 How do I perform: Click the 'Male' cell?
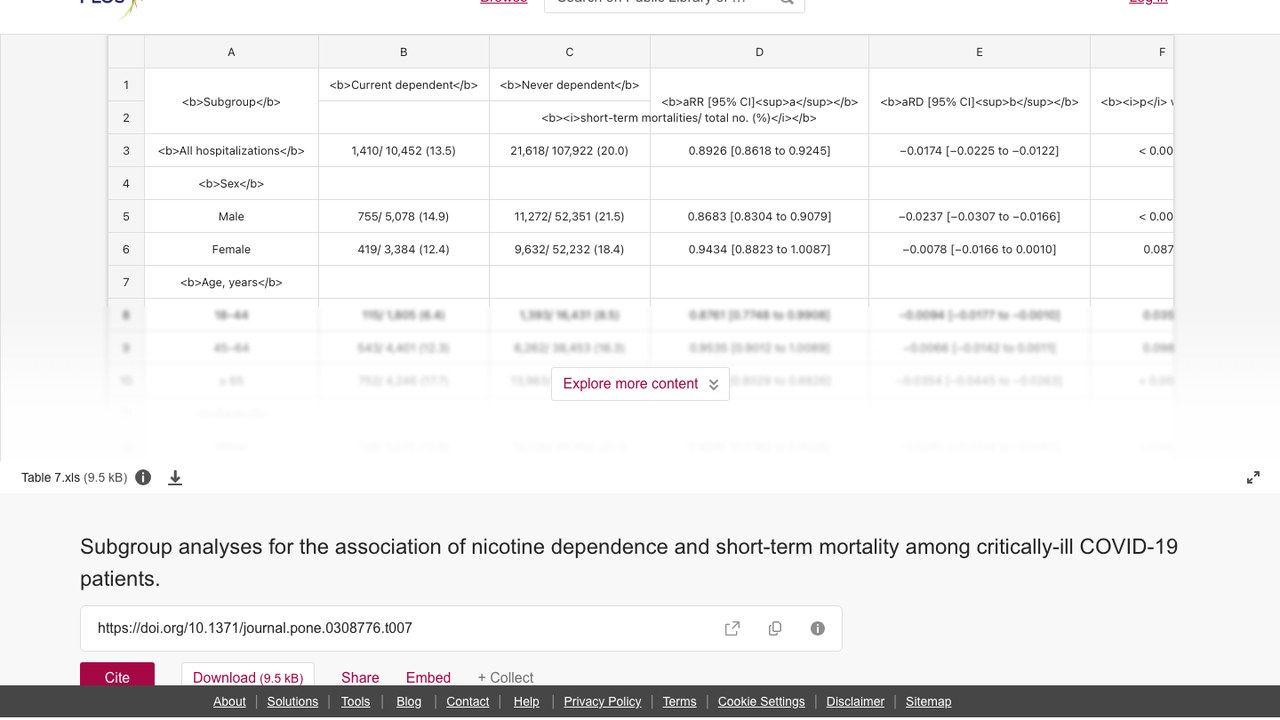[231, 216]
